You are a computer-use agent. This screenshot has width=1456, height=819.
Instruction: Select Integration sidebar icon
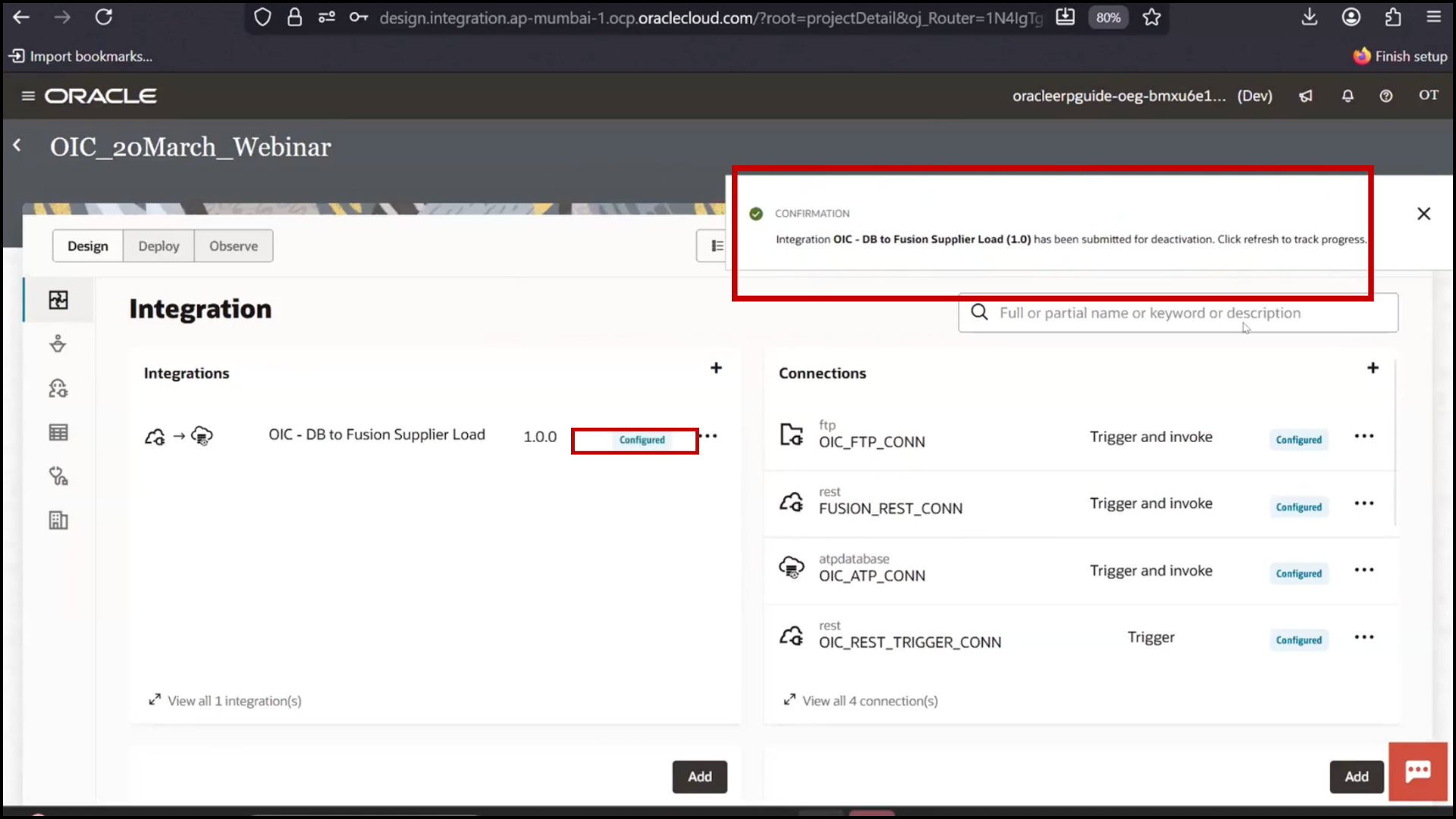tap(58, 300)
